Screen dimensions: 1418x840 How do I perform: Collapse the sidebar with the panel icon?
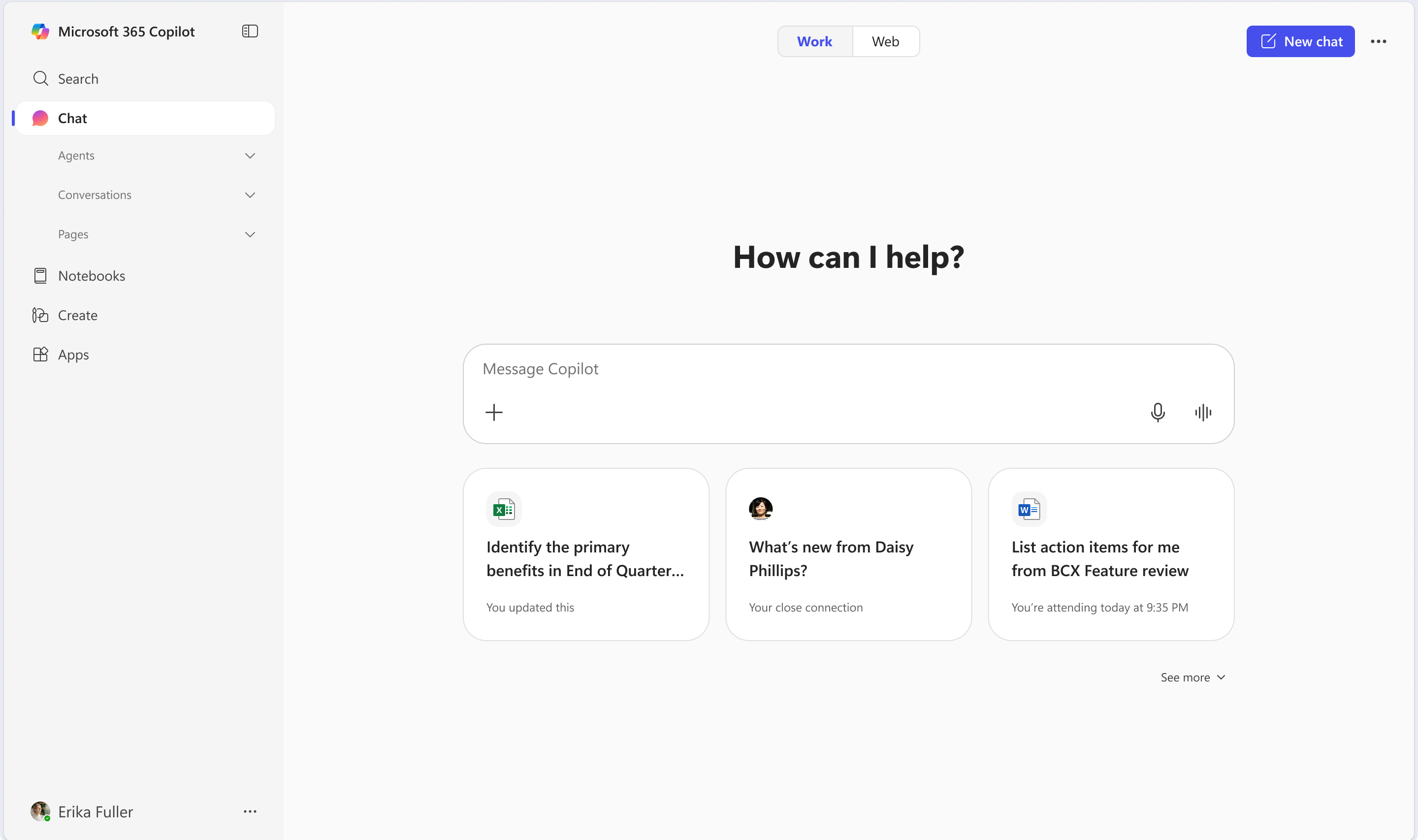[250, 31]
